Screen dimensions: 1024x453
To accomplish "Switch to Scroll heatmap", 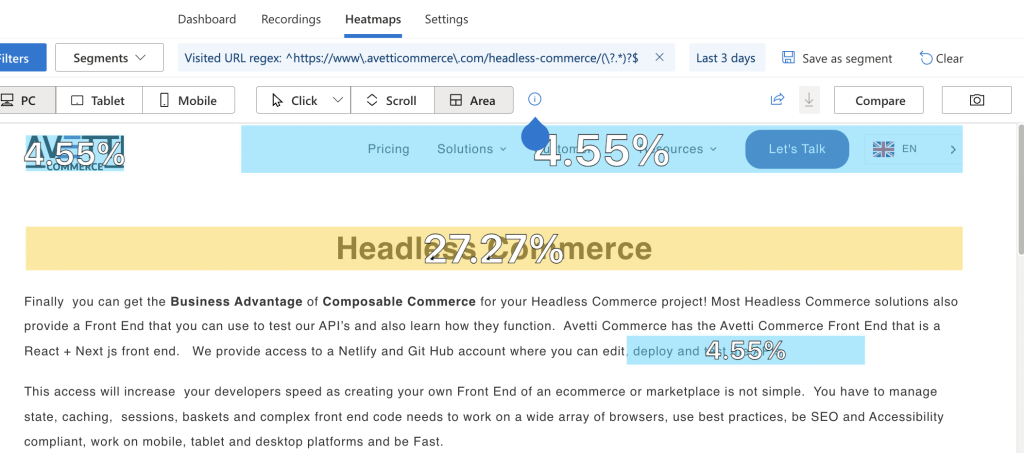I will [392, 101].
